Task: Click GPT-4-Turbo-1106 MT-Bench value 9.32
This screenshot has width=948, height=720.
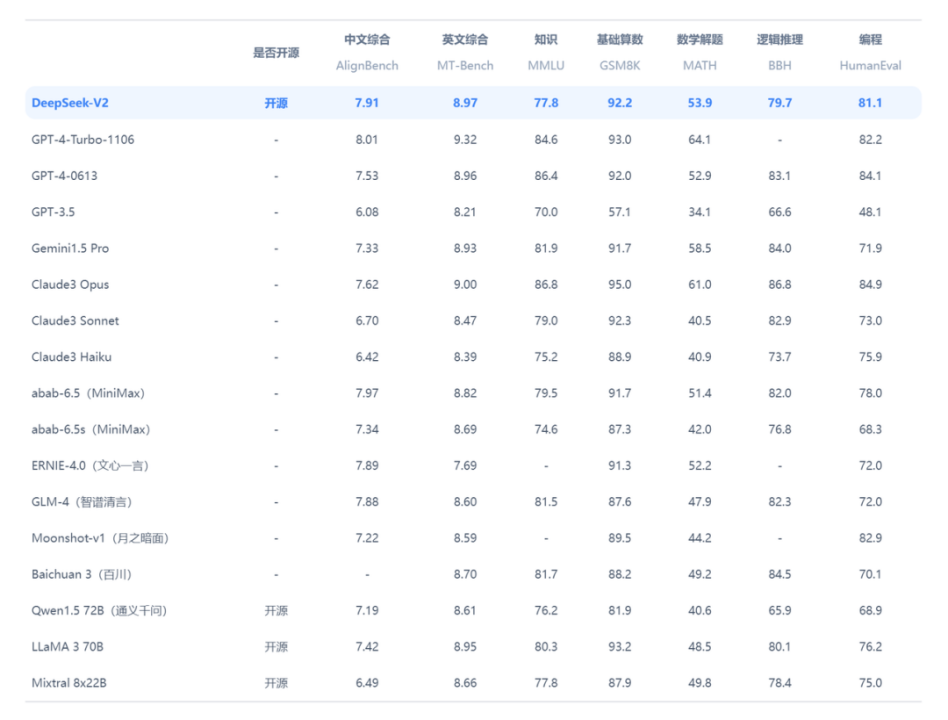Action: pyautogui.click(x=465, y=140)
